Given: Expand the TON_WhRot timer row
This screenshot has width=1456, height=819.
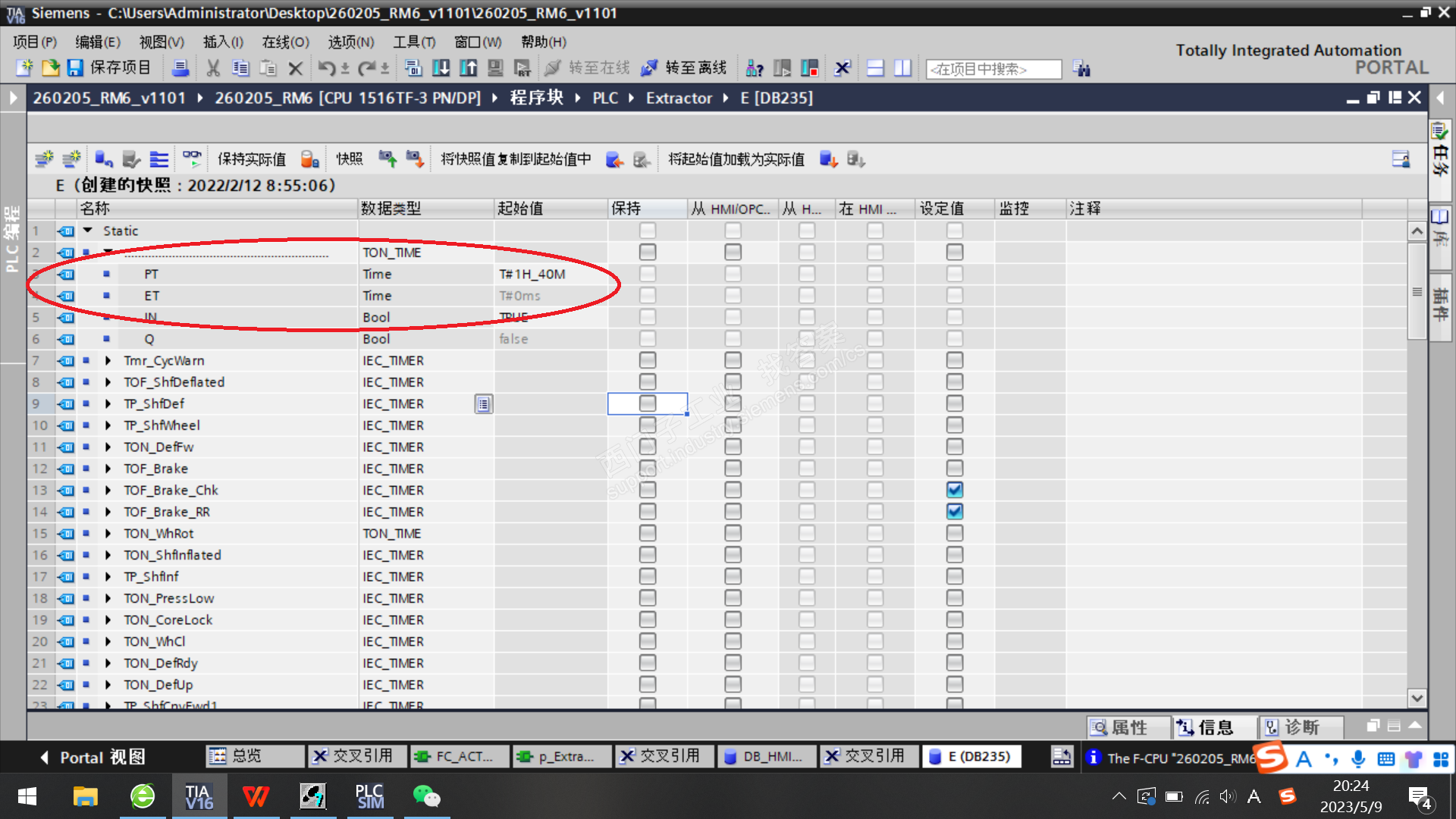Looking at the screenshot, I should 108,534.
